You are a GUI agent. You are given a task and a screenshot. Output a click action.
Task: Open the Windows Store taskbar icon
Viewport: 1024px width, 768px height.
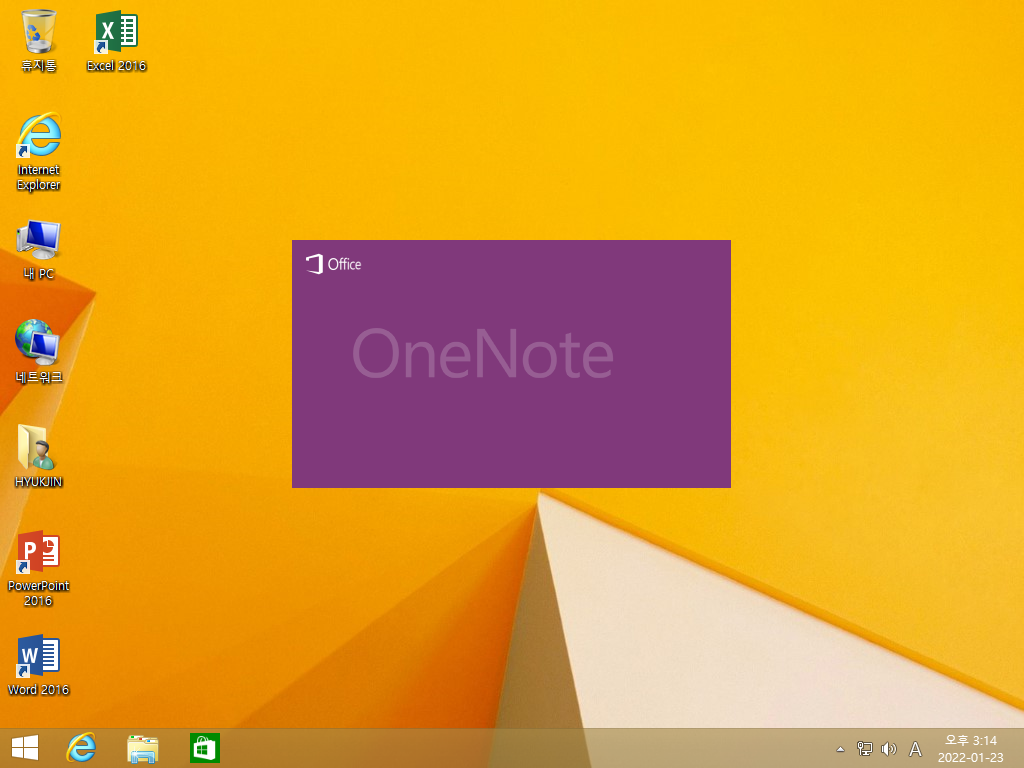(x=204, y=748)
